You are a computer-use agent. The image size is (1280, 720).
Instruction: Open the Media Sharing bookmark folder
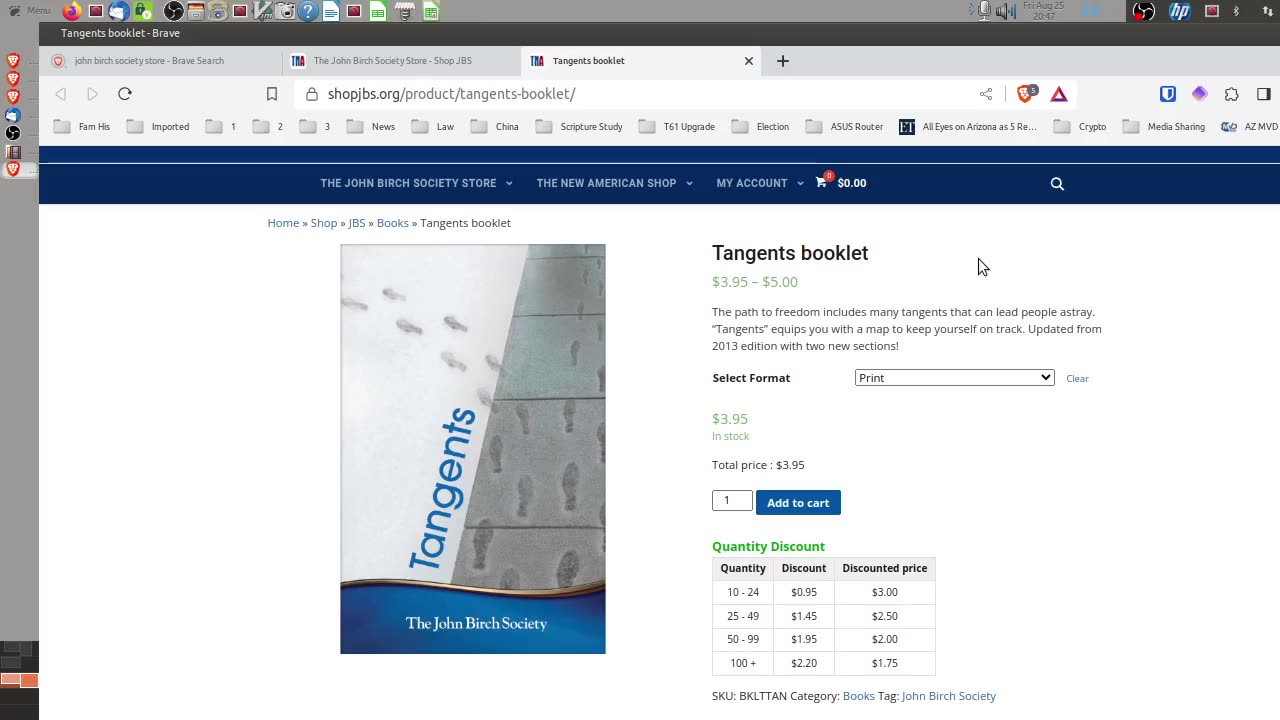pos(1164,127)
